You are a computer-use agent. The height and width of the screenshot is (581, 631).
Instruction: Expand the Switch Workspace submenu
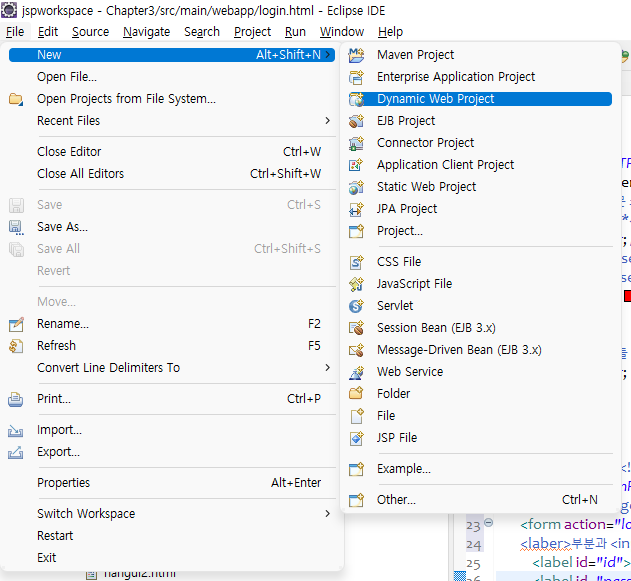(328, 514)
